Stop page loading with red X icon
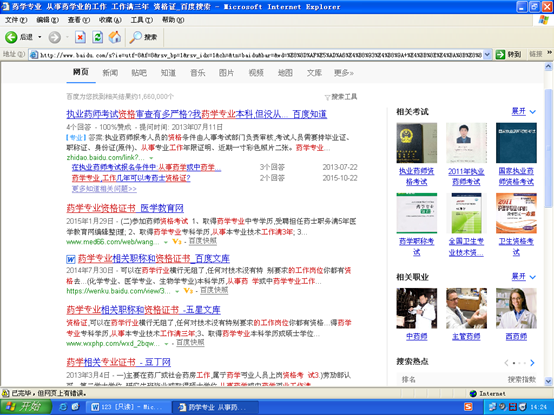The width and height of the screenshot is (554, 415). [80, 37]
